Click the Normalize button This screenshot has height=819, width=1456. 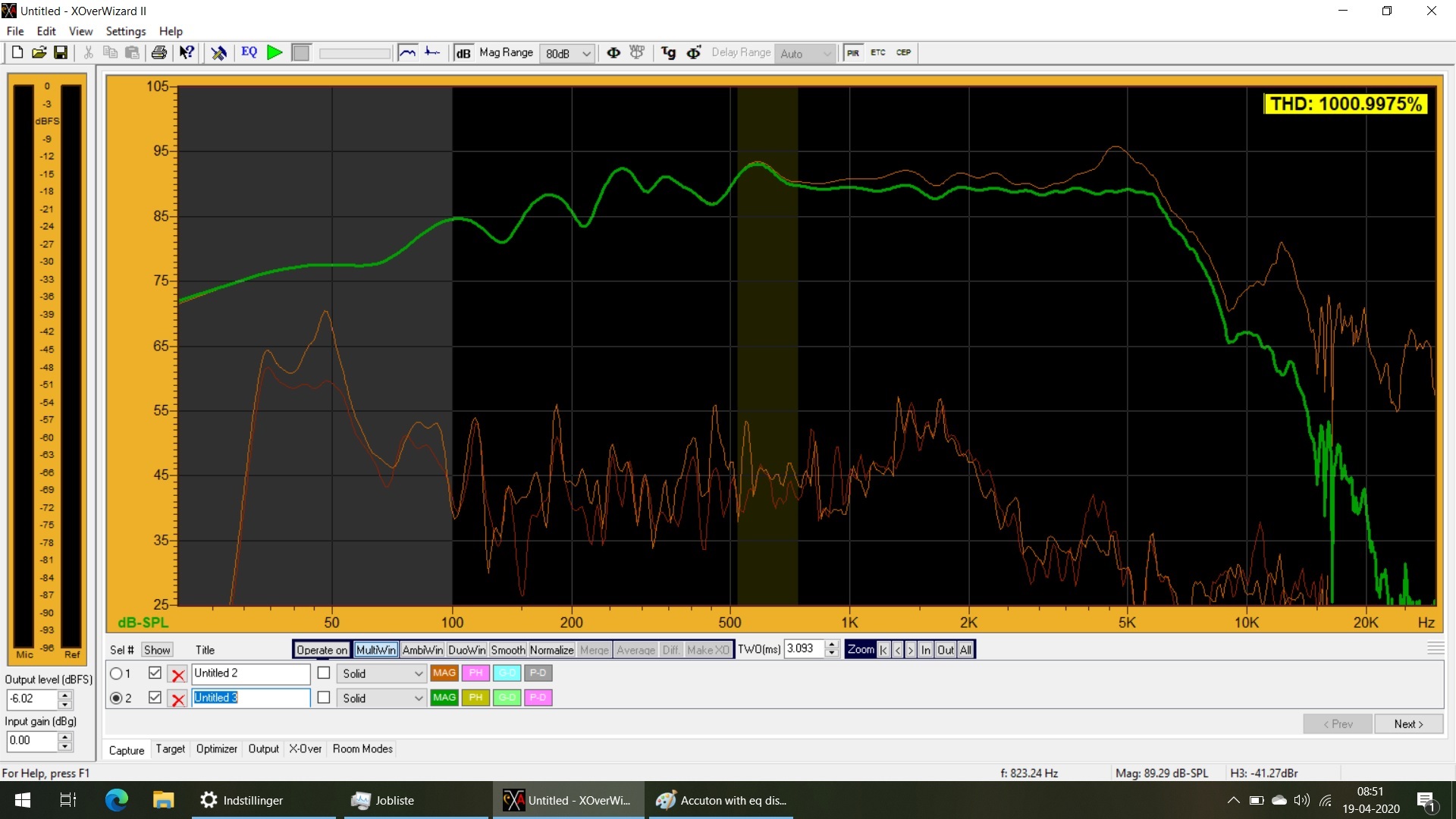click(551, 650)
